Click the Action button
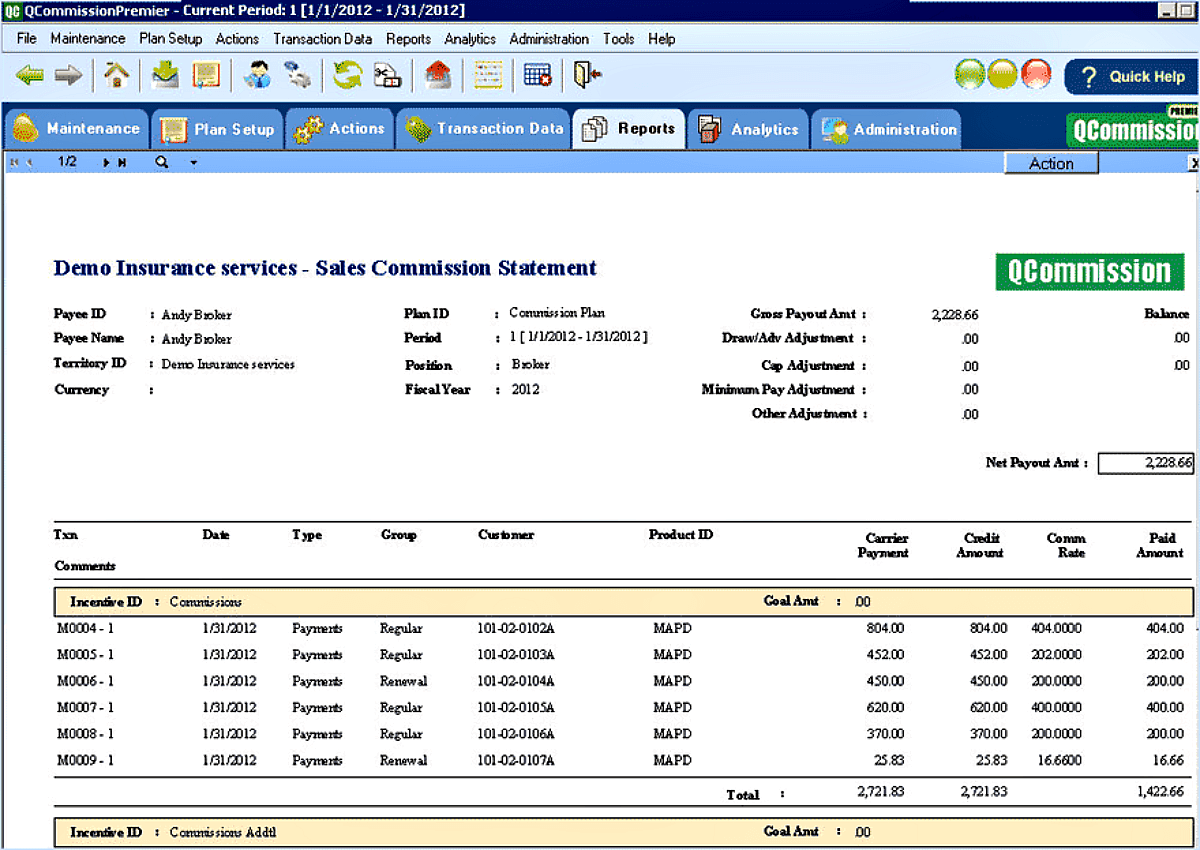Screen dimensions: 1200x850 pos(1051,164)
